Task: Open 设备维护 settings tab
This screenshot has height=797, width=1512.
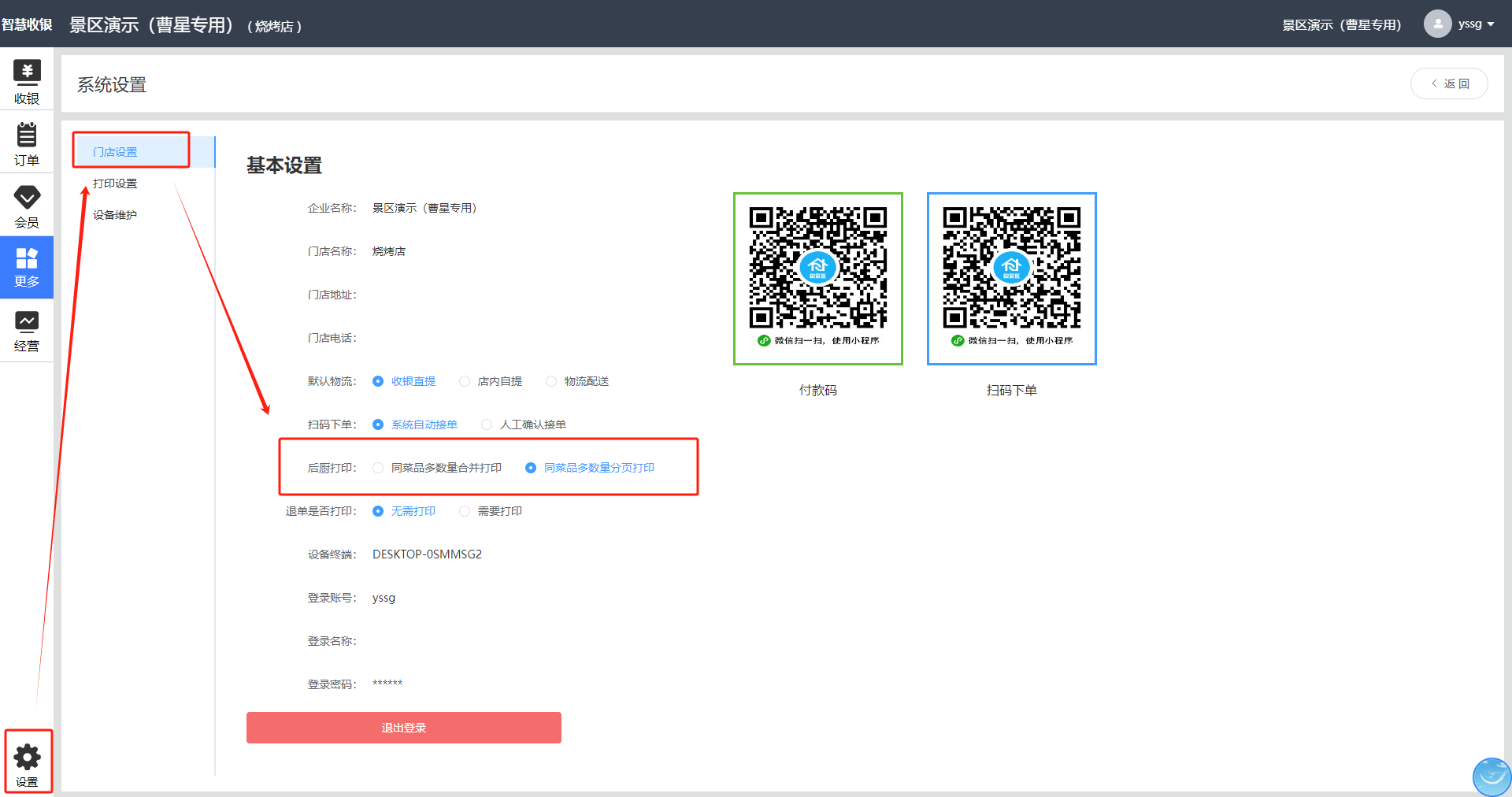Action: (115, 215)
